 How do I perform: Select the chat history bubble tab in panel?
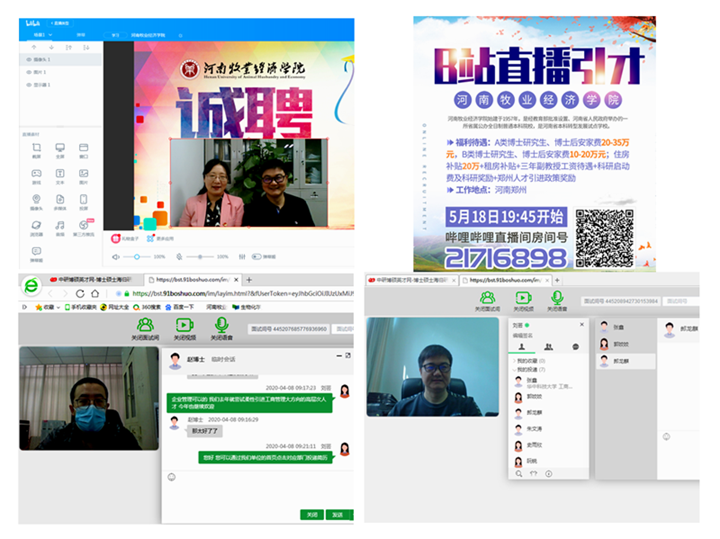pyautogui.click(x=575, y=347)
